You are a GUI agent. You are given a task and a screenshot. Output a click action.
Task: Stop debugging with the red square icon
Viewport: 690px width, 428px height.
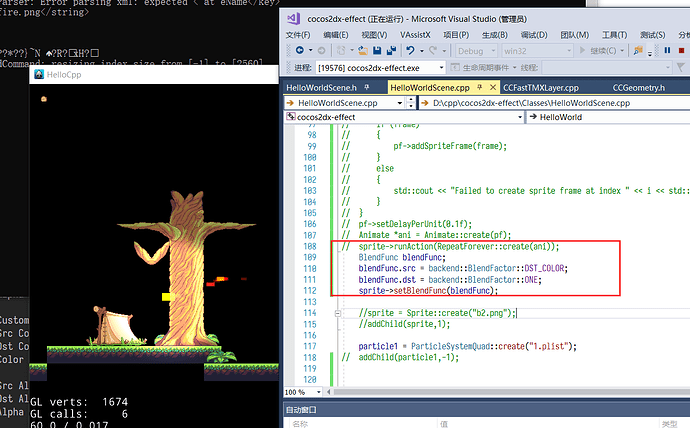[x=682, y=51]
